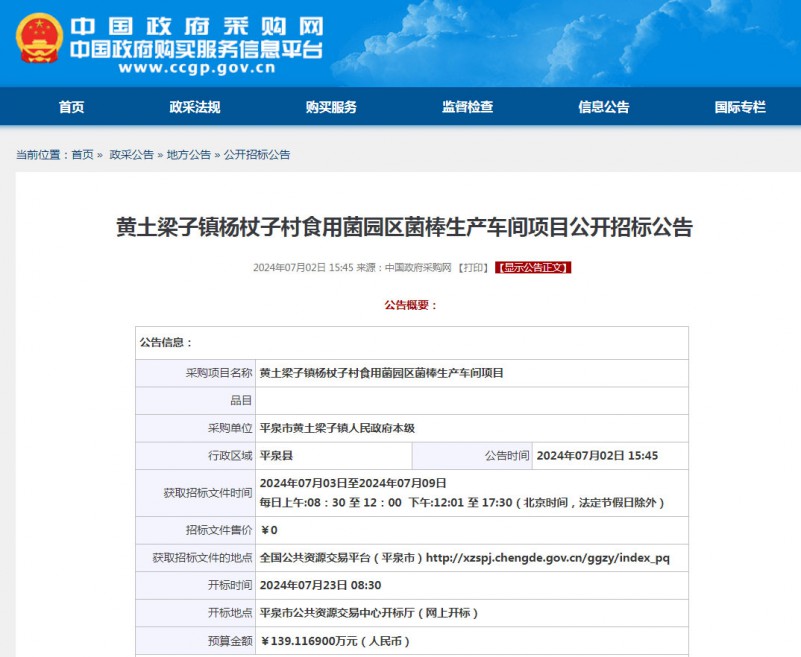This screenshot has height=657, width=801.
Task: Click the announcement main title heading
Action: pos(405,227)
